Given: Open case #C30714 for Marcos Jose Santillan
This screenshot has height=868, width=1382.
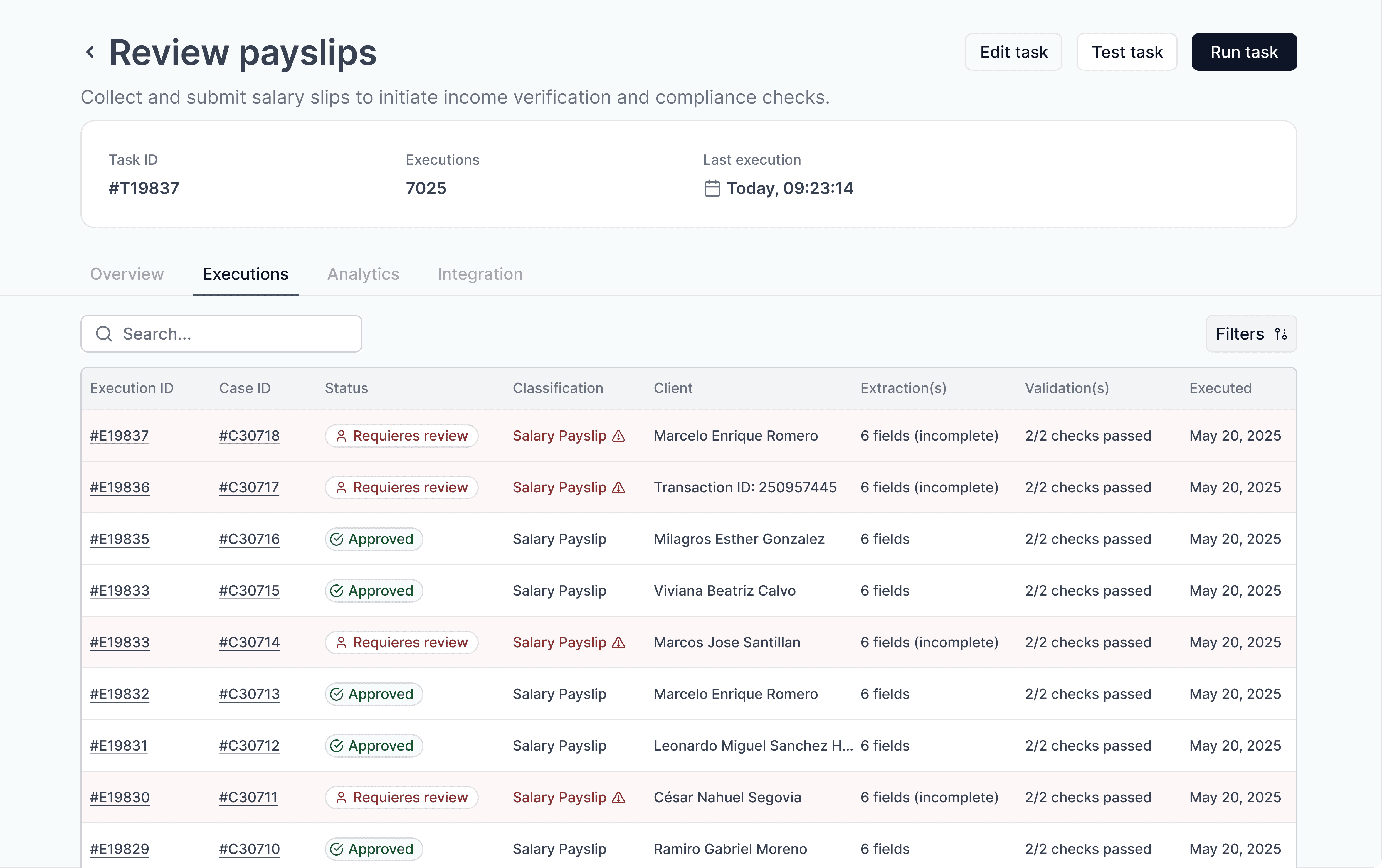Looking at the screenshot, I should (x=249, y=643).
